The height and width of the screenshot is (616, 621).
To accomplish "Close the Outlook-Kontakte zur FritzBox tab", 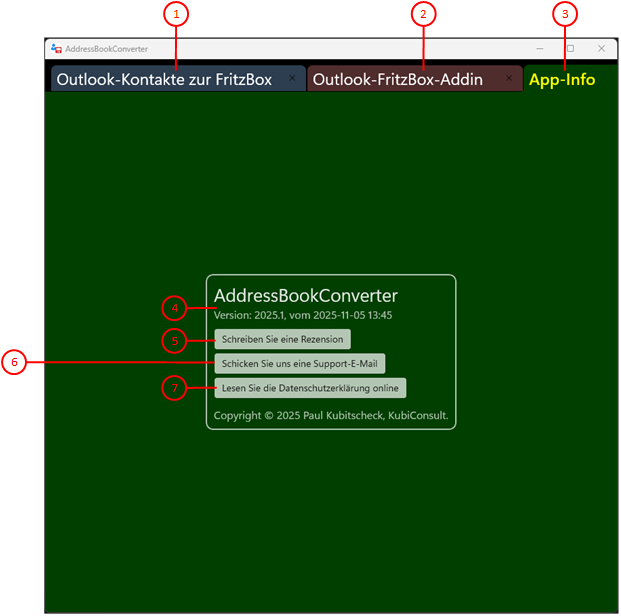I will click(292, 77).
